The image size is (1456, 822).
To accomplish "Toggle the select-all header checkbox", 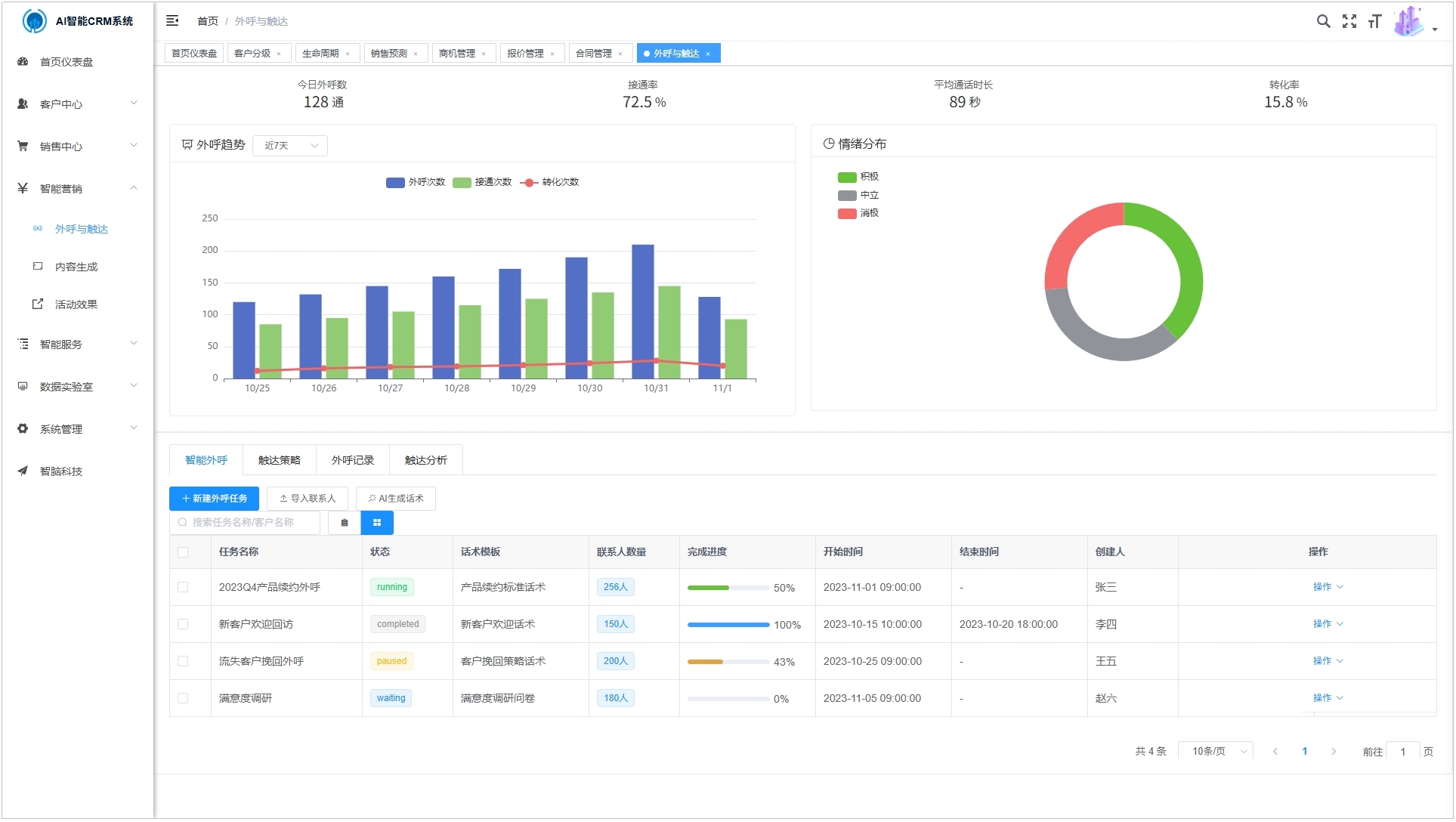I will click(x=183, y=552).
